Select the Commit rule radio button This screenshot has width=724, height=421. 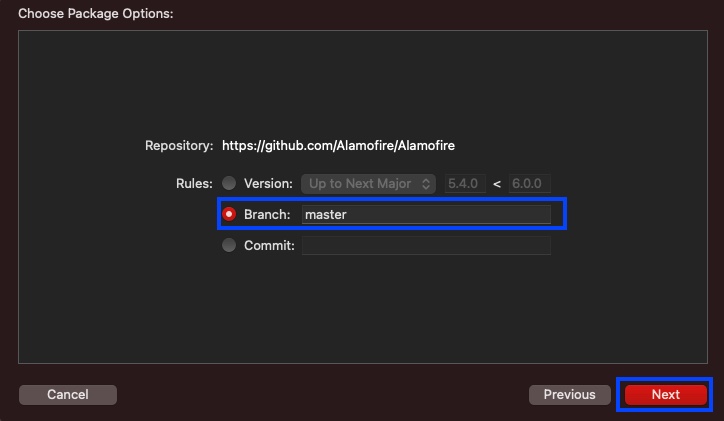click(x=229, y=245)
